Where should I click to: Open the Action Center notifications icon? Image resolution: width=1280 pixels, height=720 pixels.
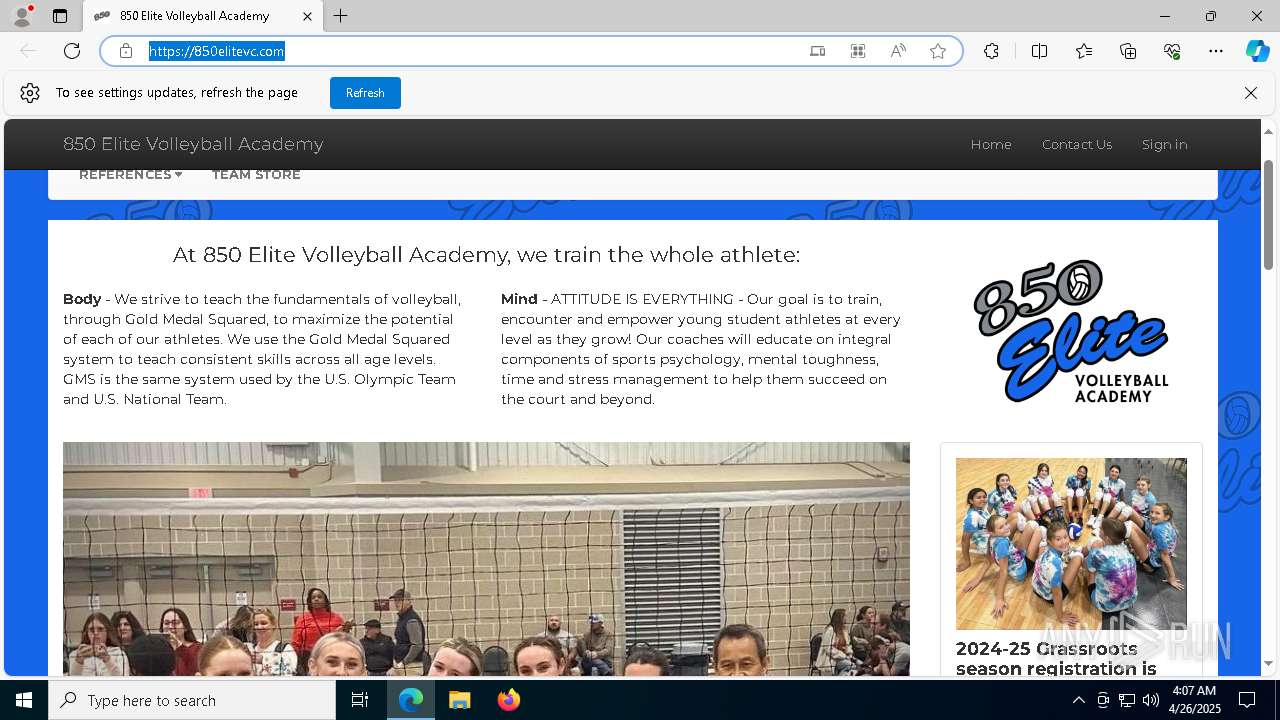[x=1247, y=700]
